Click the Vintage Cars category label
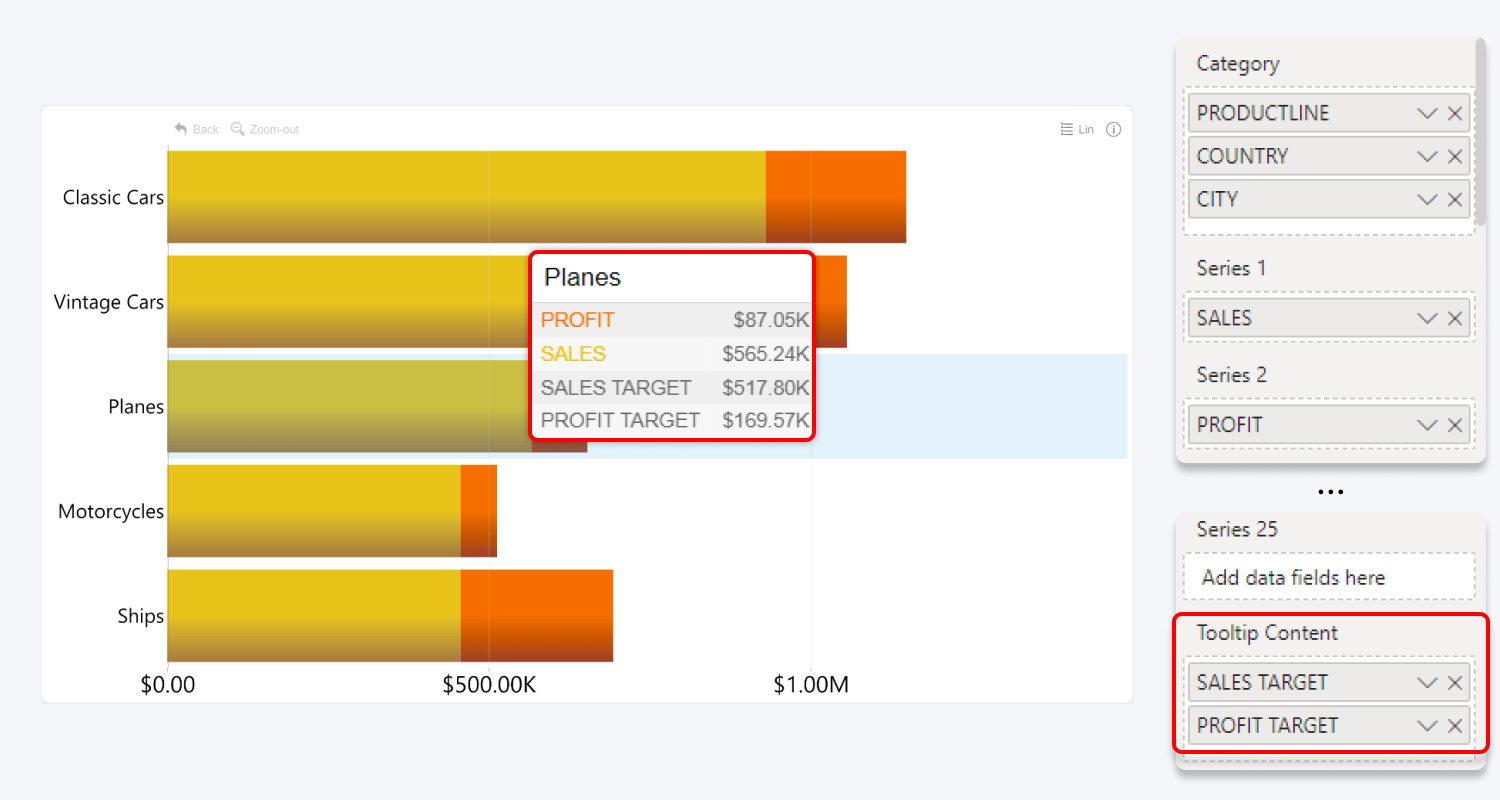Viewport: 1500px width, 800px height. click(108, 302)
